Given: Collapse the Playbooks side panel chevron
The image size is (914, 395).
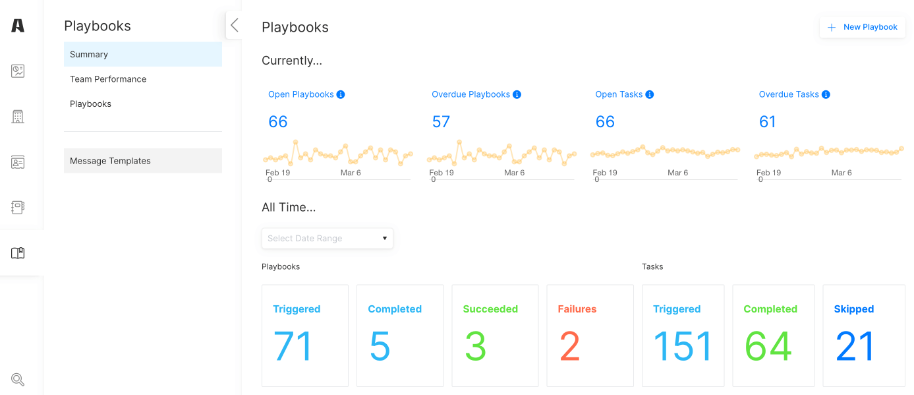Looking at the screenshot, I should pyautogui.click(x=234, y=25).
